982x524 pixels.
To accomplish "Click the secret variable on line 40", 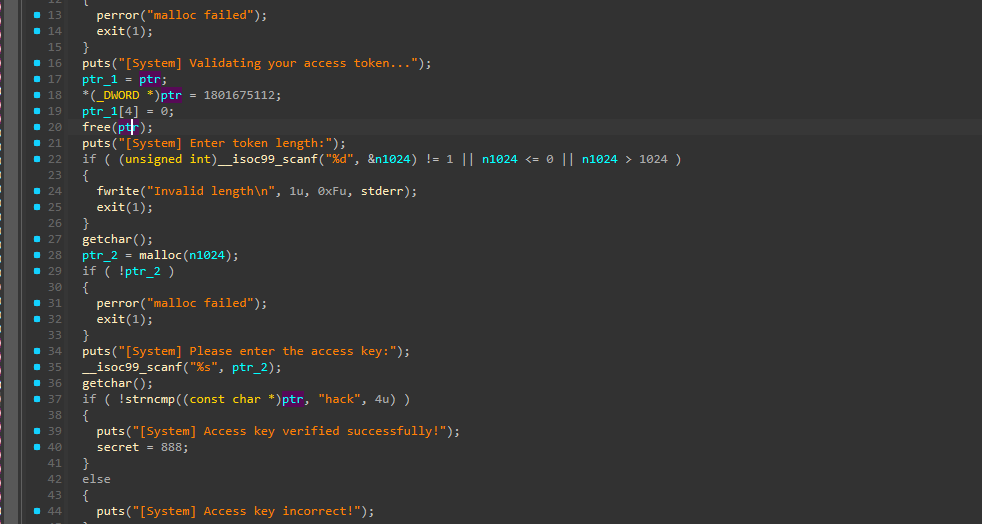I will click(118, 447).
